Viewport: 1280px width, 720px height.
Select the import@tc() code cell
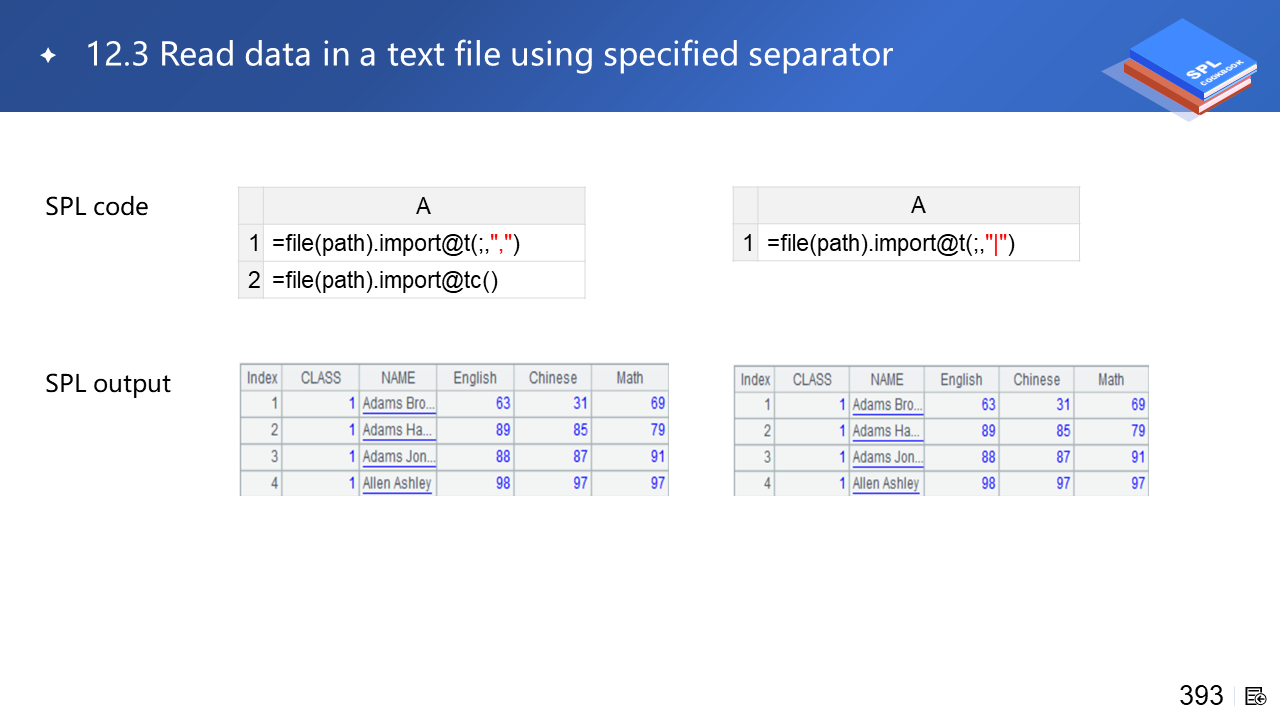click(424, 281)
